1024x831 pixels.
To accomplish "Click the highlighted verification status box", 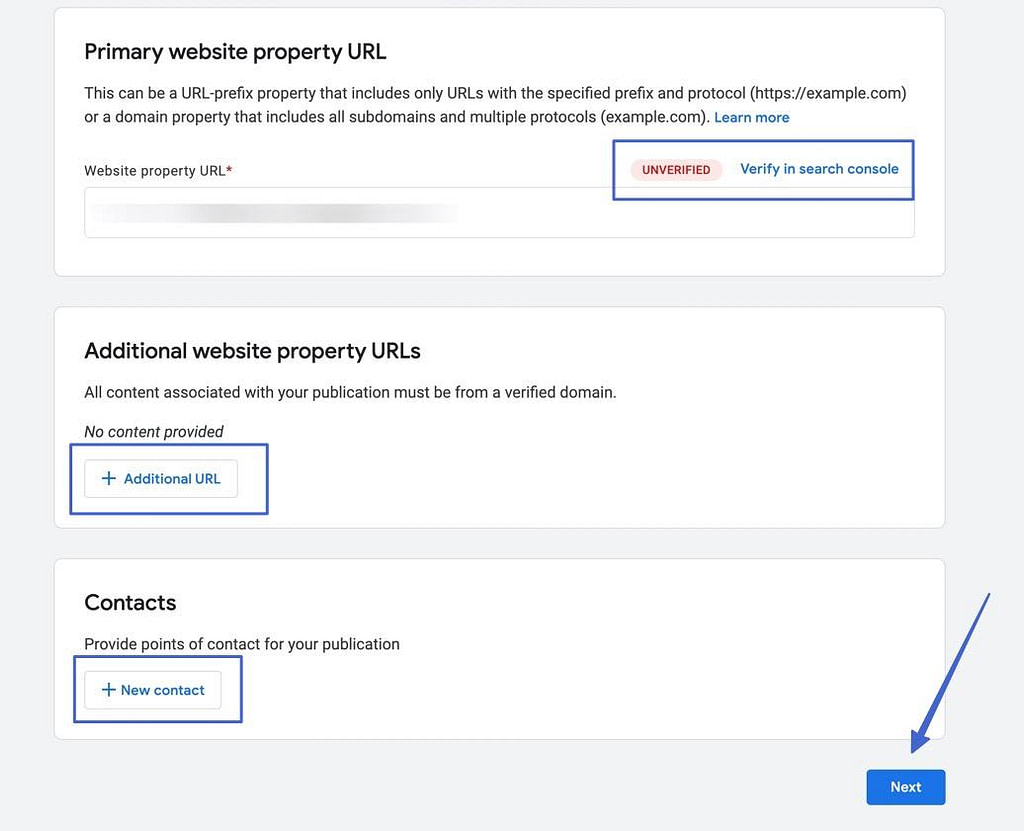I will tap(763, 169).
